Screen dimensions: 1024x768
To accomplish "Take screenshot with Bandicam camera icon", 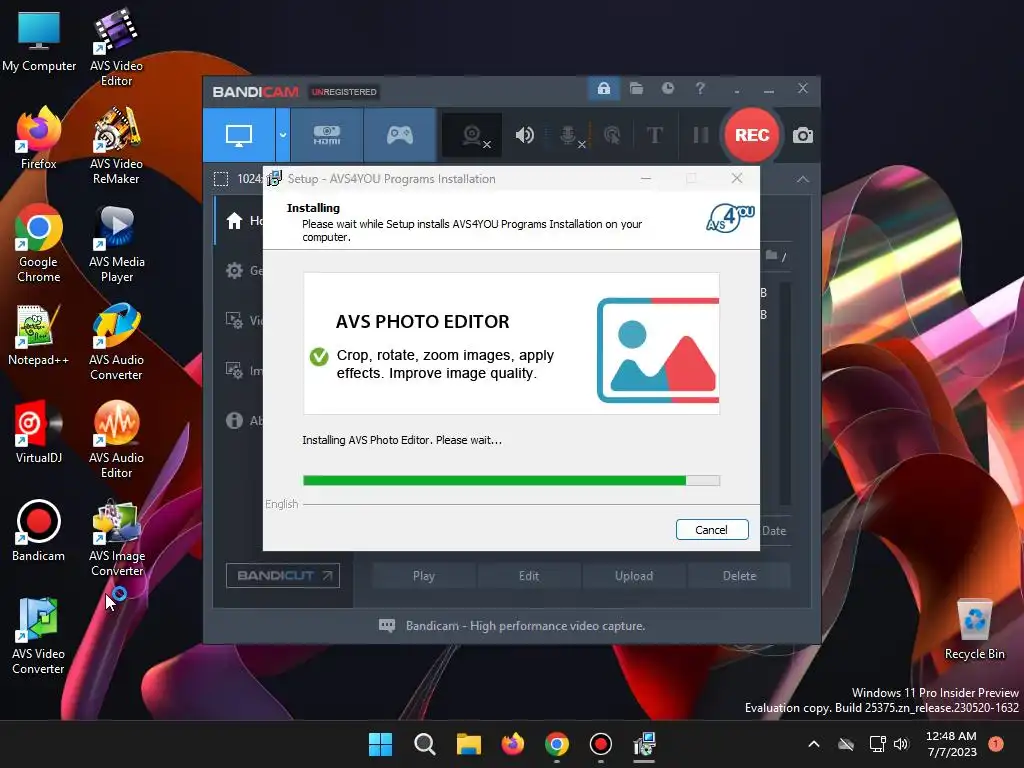I will tap(803, 135).
